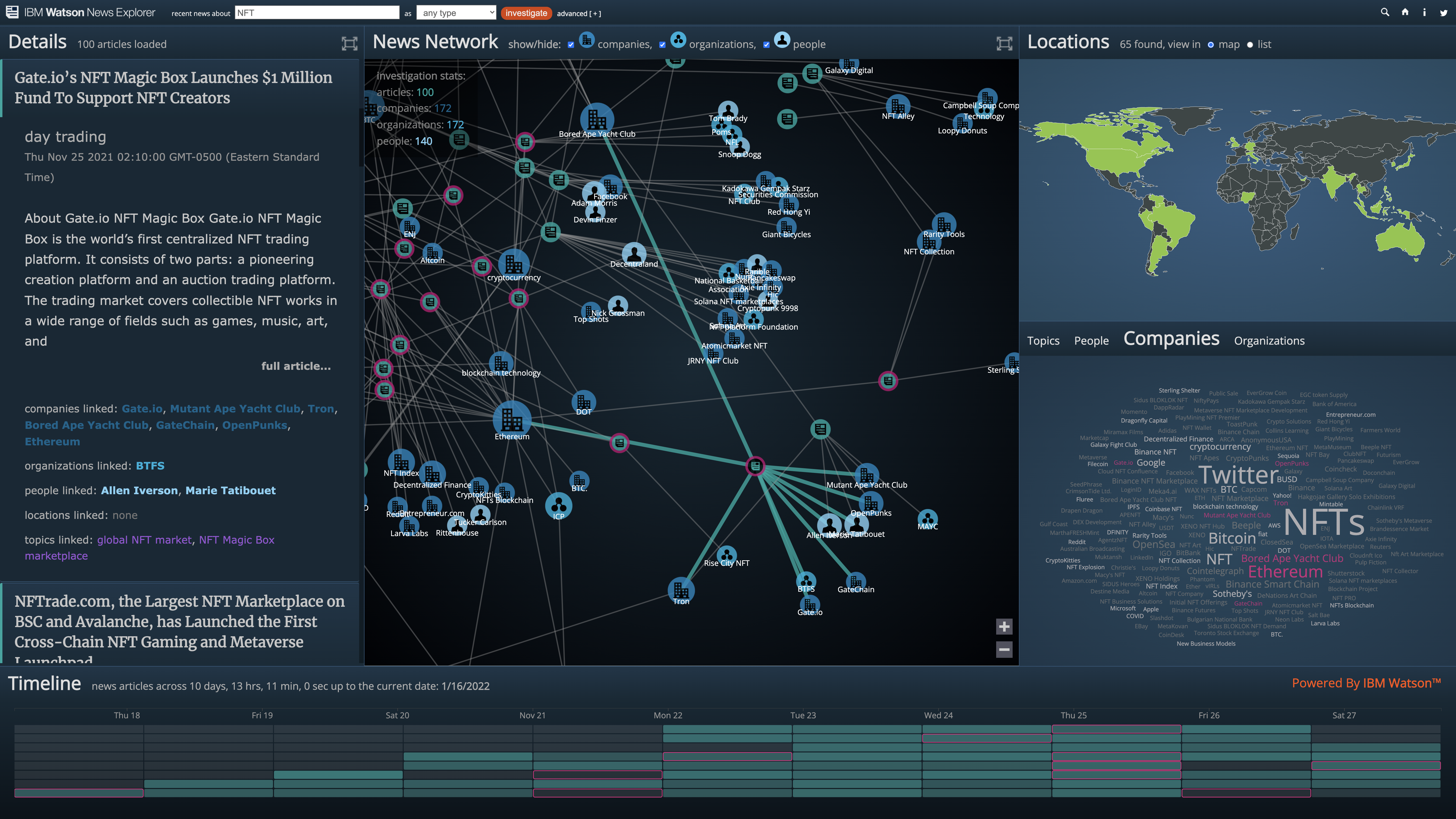The image size is (1456, 819).
Task: Toggle the organizations visibility checkbox
Action: pyautogui.click(x=662, y=45)
